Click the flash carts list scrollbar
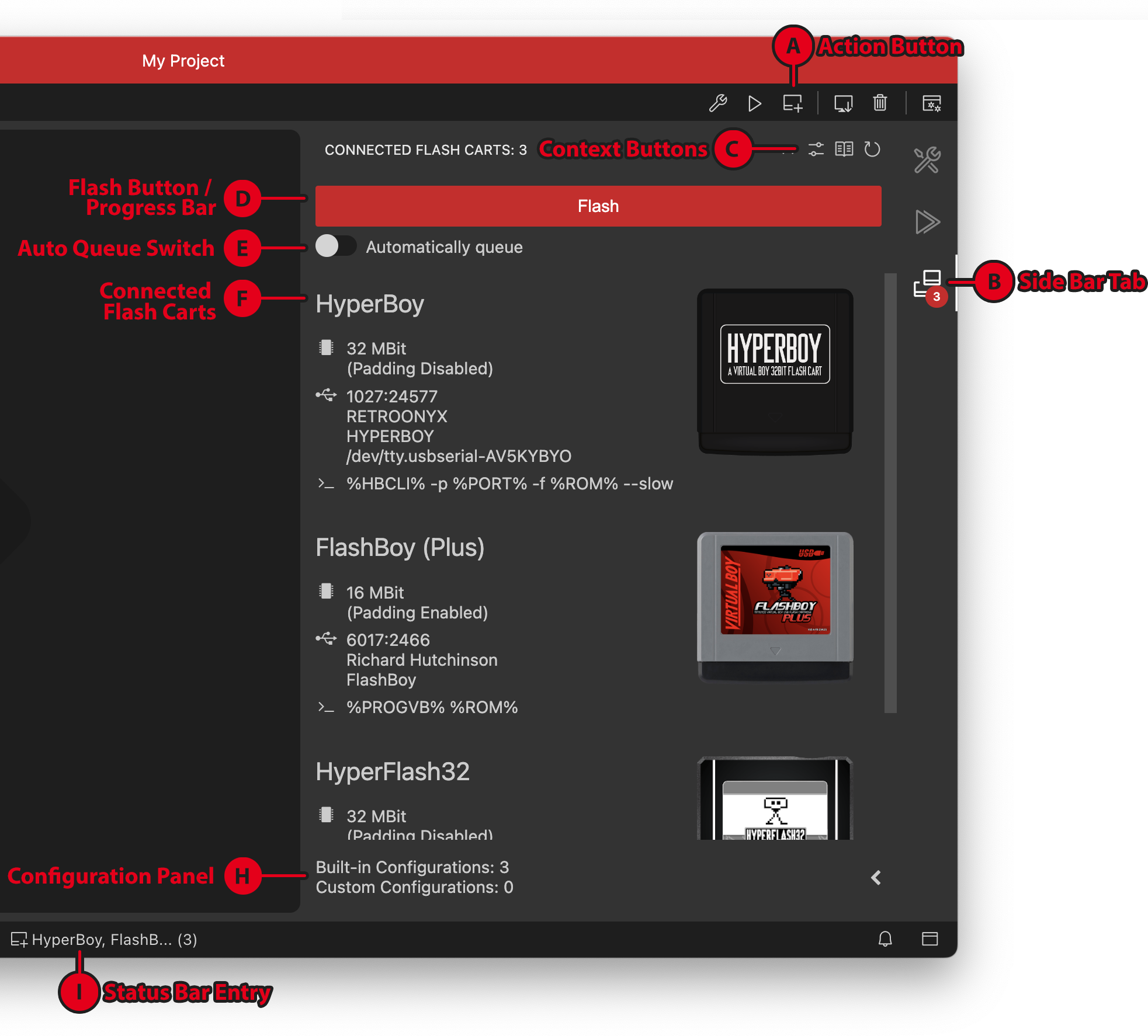The height and width of the screenshot is (1036, 1148). [890, 493]
